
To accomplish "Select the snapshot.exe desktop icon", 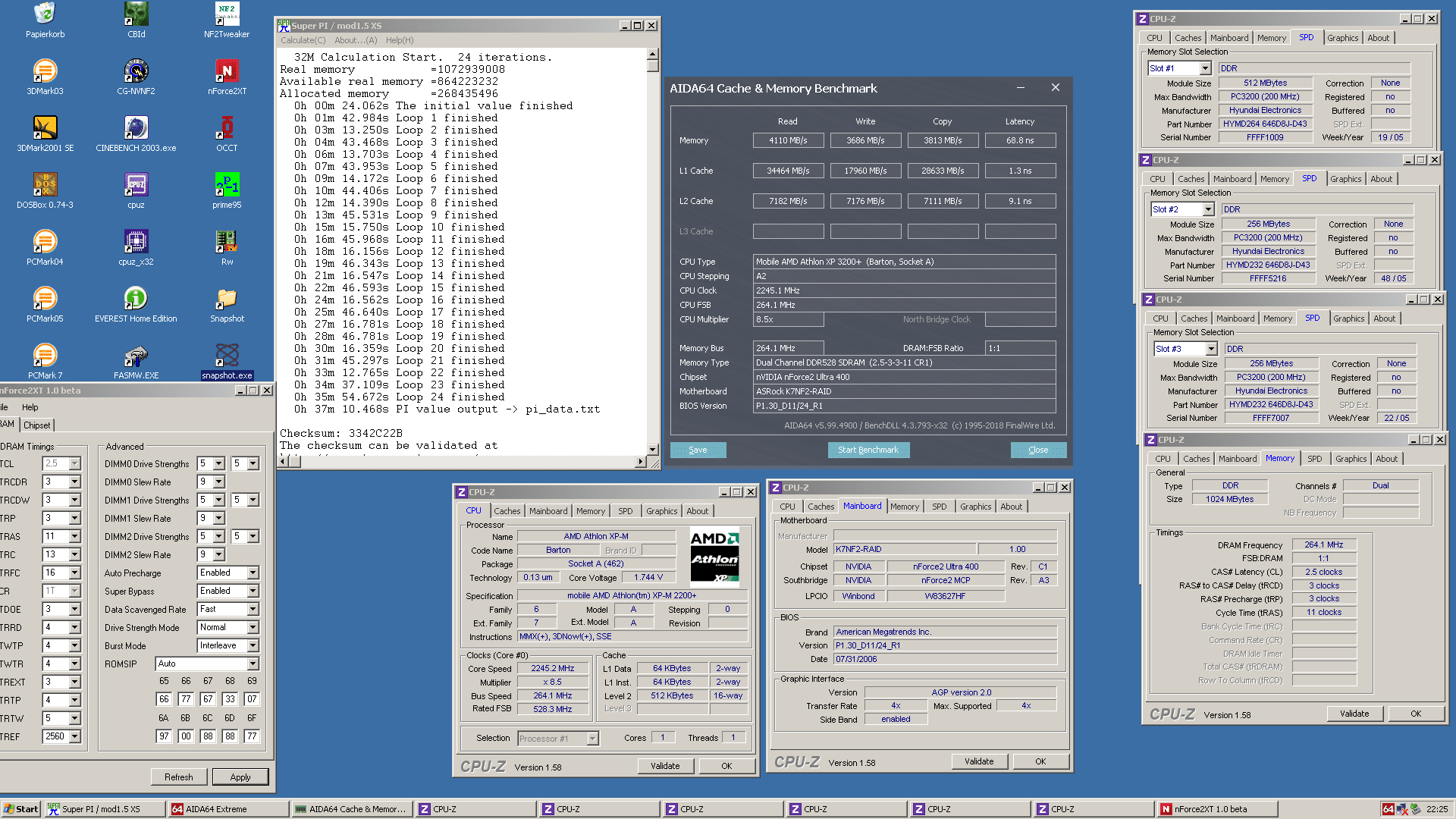I will point(227,361).
